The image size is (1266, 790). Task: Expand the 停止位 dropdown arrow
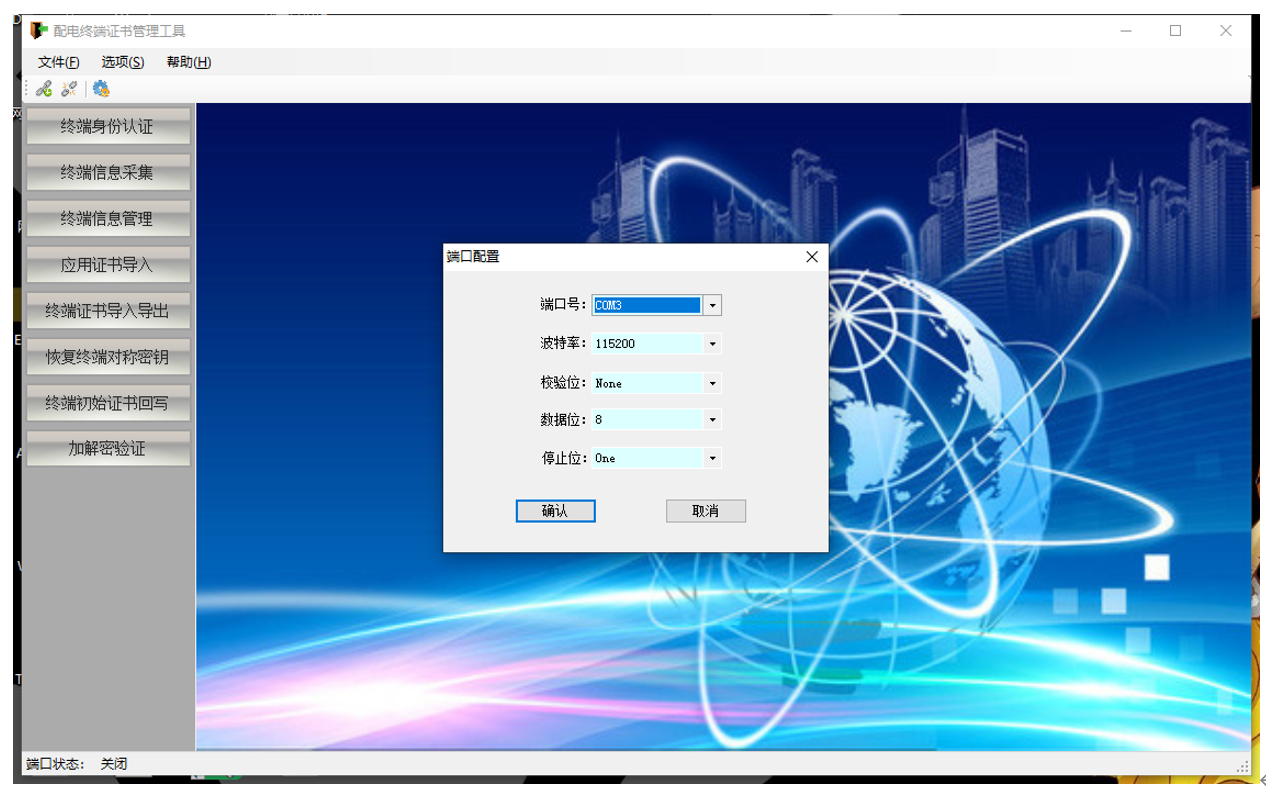pyautogui.click(x=712, y=458)
